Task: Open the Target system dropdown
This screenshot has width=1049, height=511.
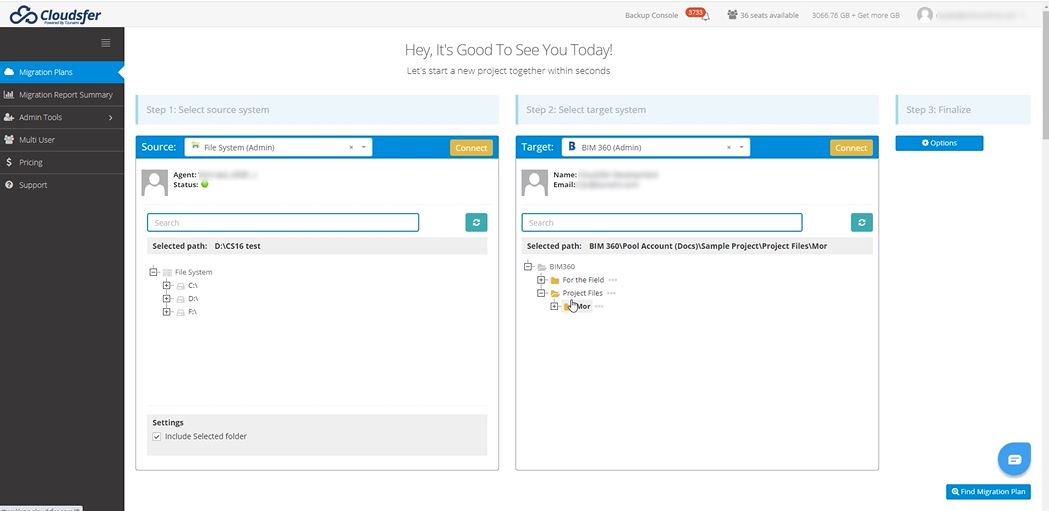Action: [743, 148]
